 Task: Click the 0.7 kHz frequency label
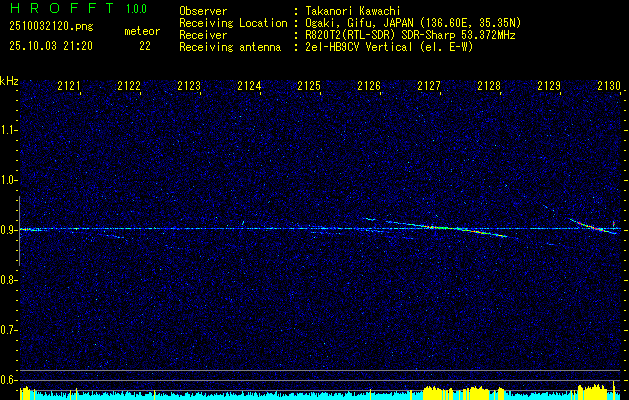click(8, 330)
